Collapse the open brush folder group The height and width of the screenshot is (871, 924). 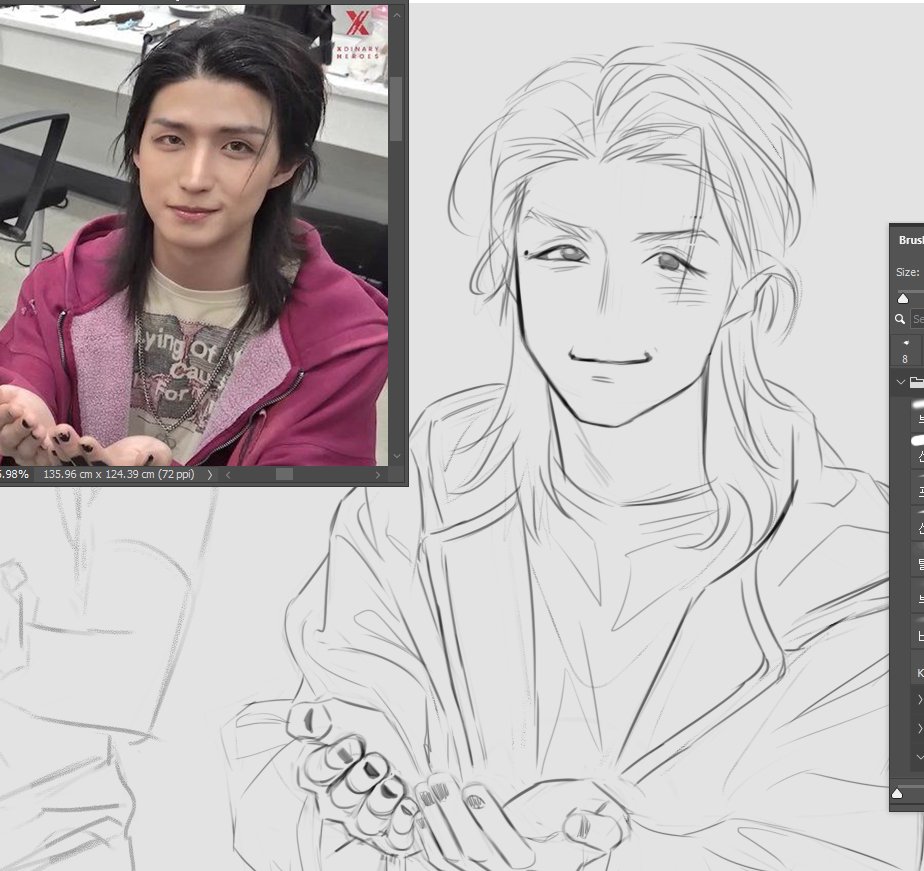(x=900, y=382)
